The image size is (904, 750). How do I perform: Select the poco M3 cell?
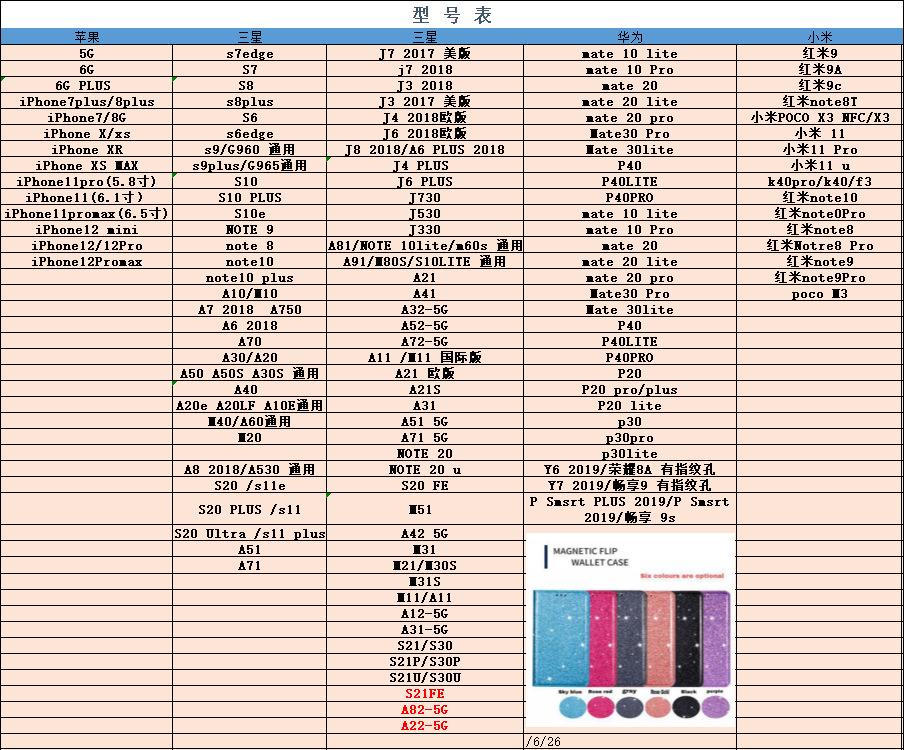click(x=820, y=293)
